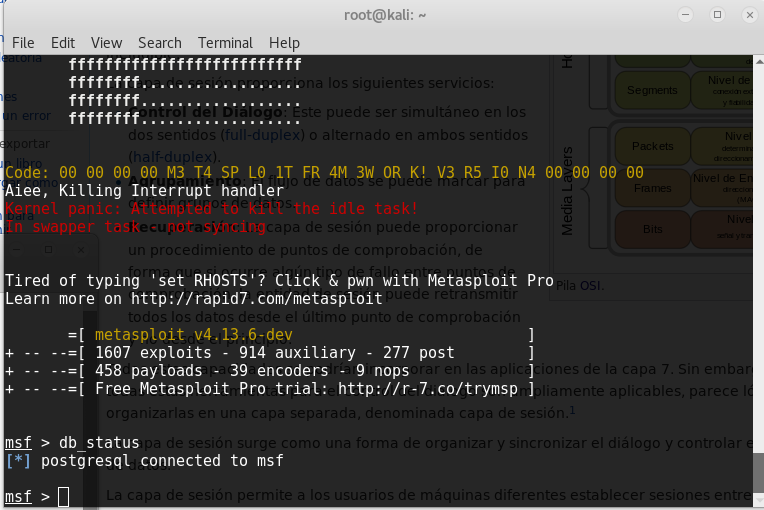
Task: Click the full-duplex link in background page
Action: point(258,132)
